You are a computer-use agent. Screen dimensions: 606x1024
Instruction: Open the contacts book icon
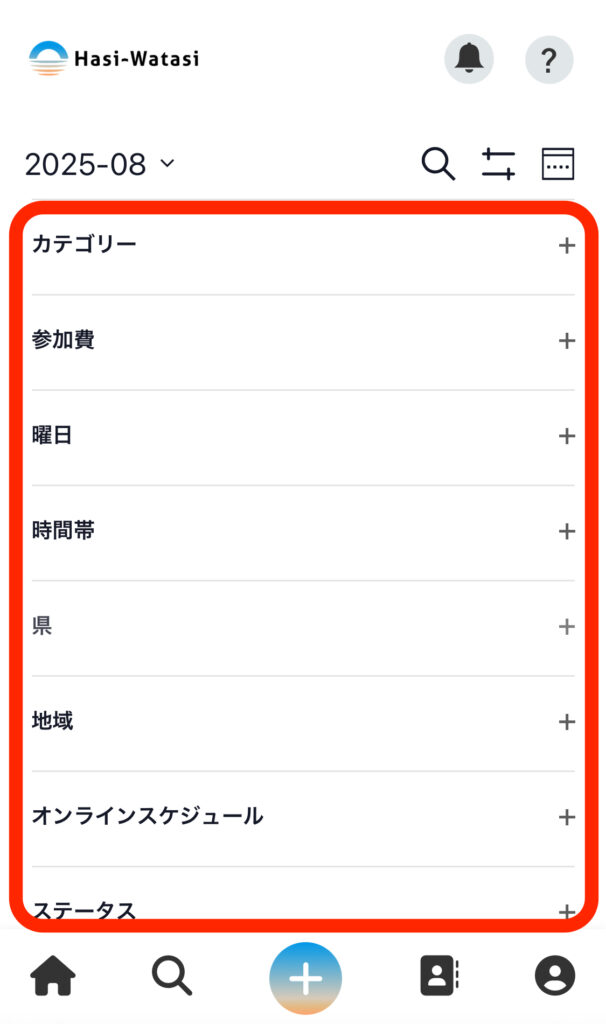point(439,975)
